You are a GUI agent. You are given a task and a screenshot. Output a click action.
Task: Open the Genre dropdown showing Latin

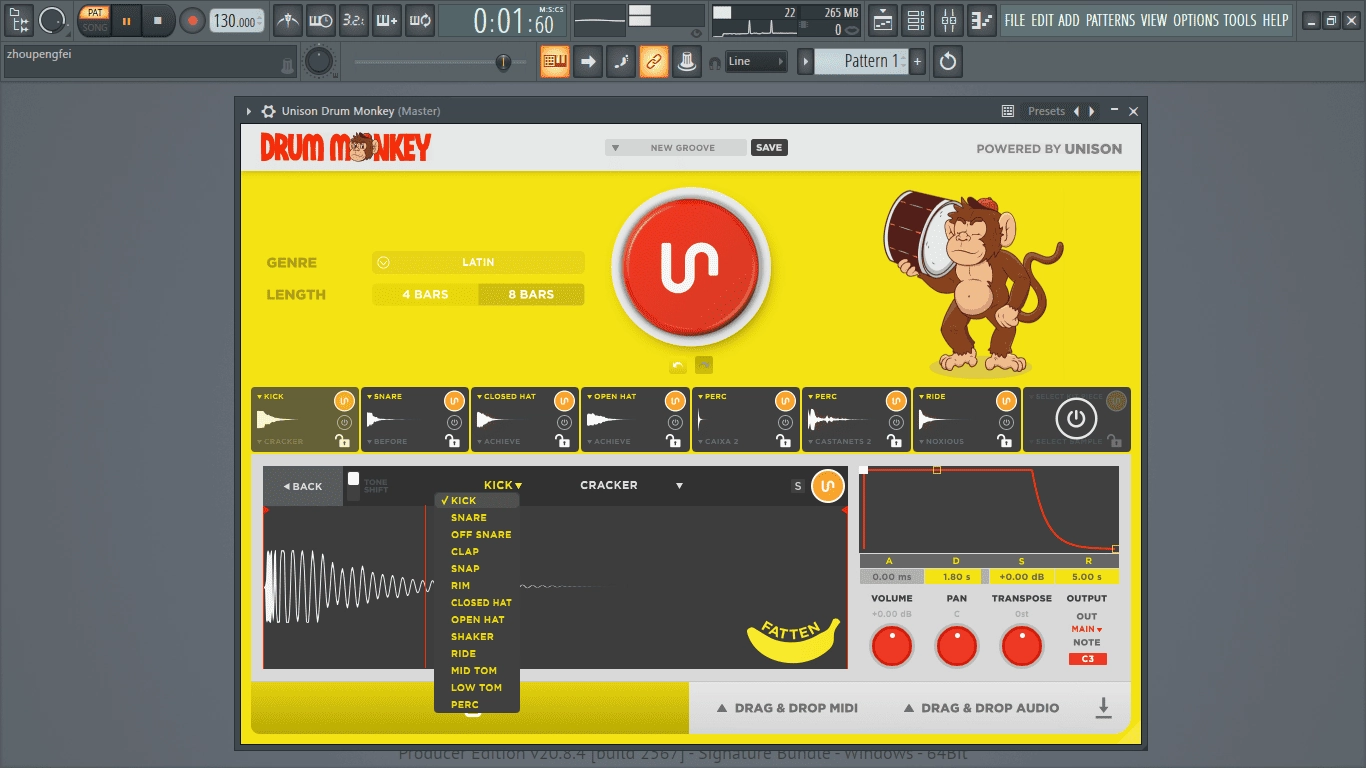(x=478, y=262)
